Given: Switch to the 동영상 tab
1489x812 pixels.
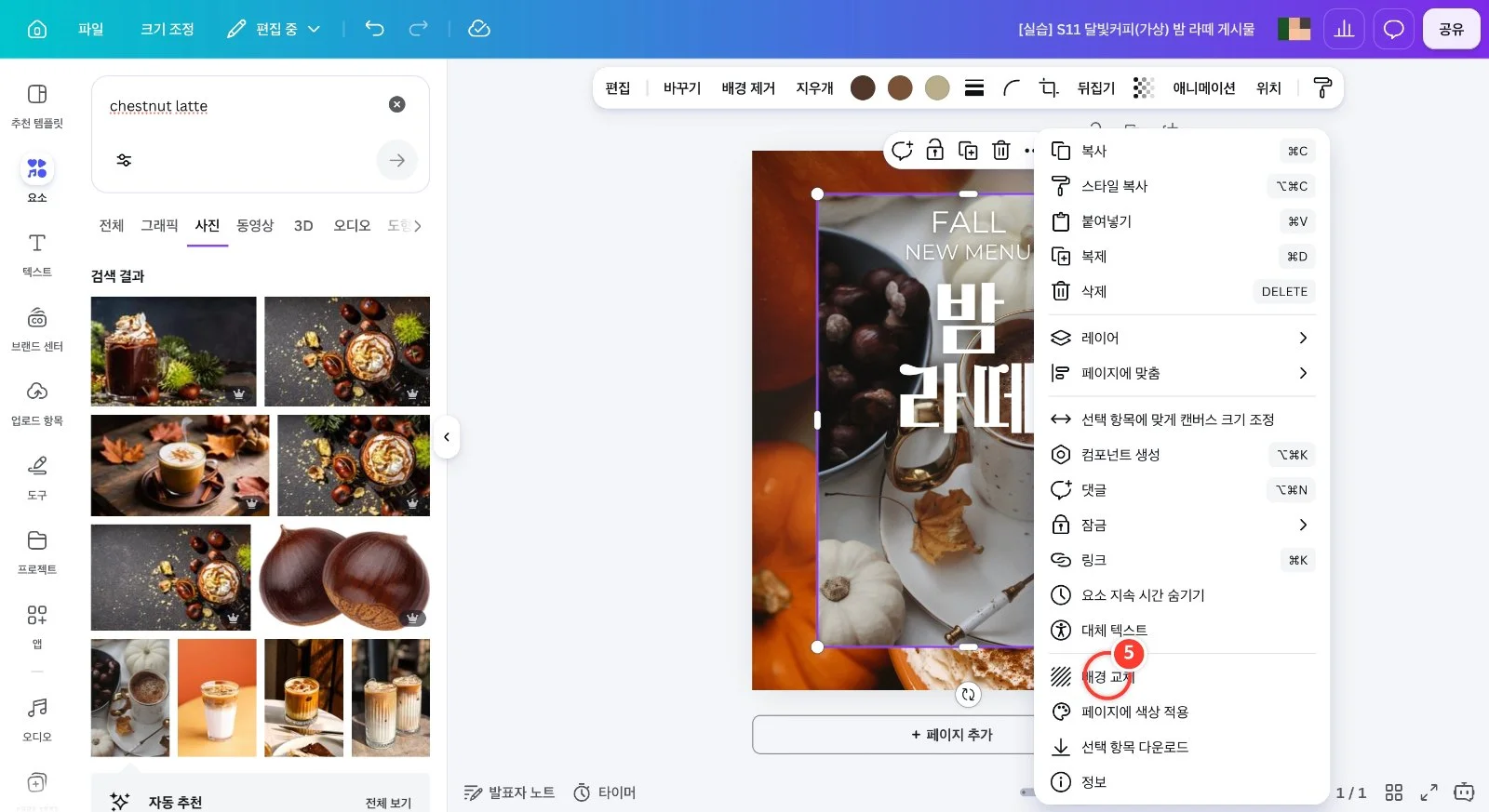Looking at the screenshot, I should 255,225.
